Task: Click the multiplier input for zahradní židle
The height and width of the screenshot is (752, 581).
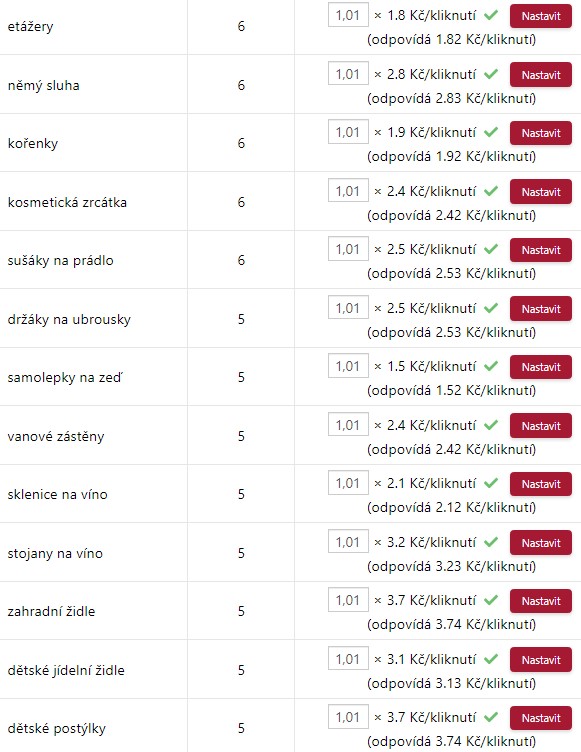Action: pos(348,599)
